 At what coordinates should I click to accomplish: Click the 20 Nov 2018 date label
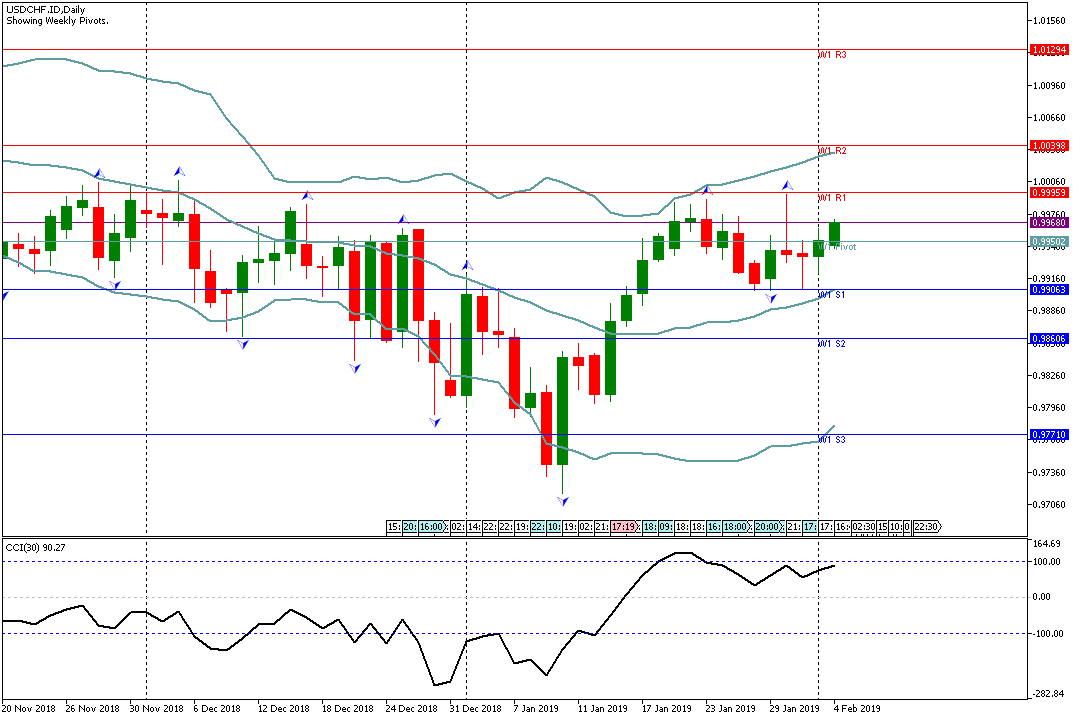[x=28, y=708]
